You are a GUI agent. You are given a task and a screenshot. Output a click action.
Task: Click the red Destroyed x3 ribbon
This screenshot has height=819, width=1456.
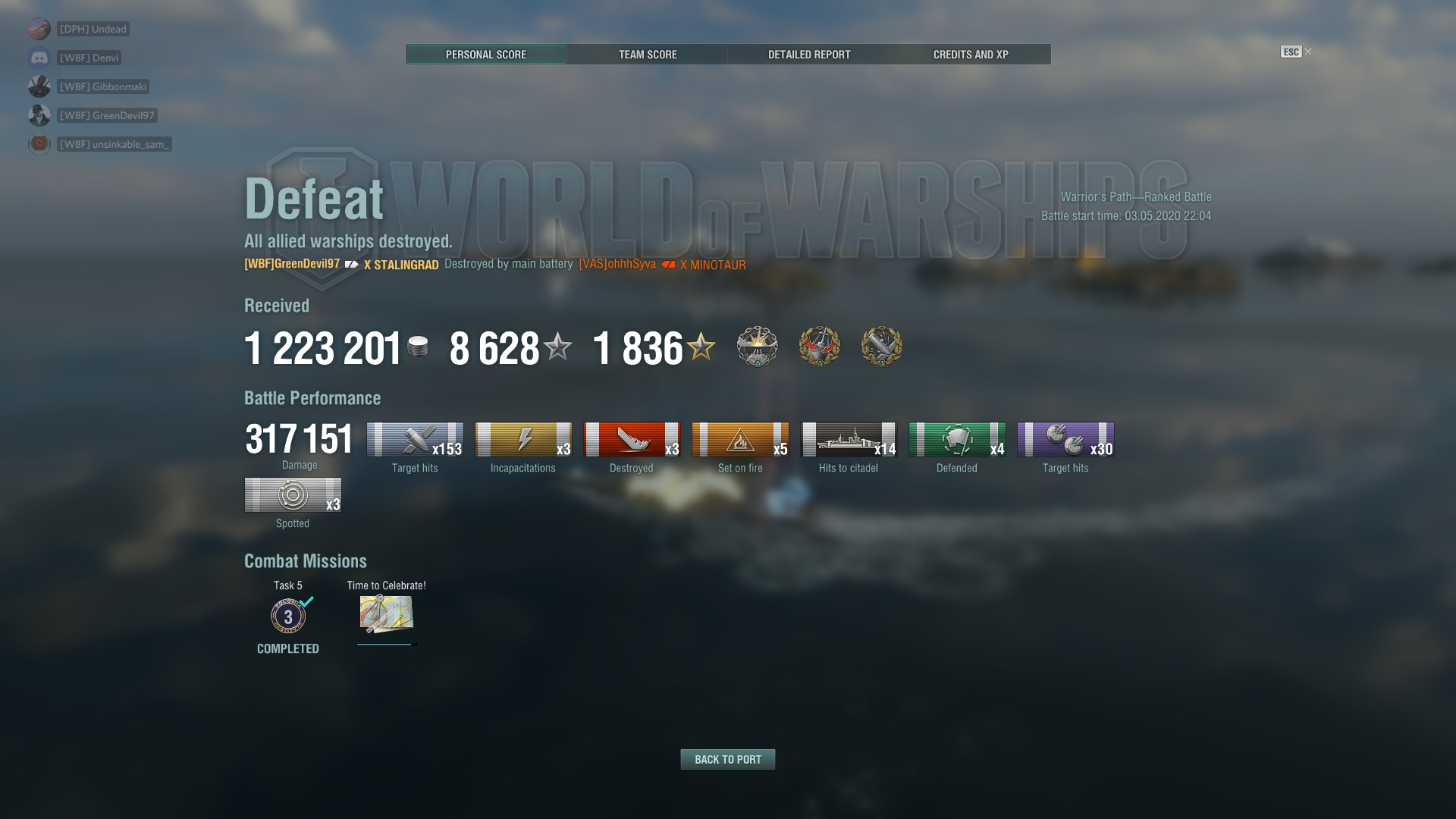[632, 440]
